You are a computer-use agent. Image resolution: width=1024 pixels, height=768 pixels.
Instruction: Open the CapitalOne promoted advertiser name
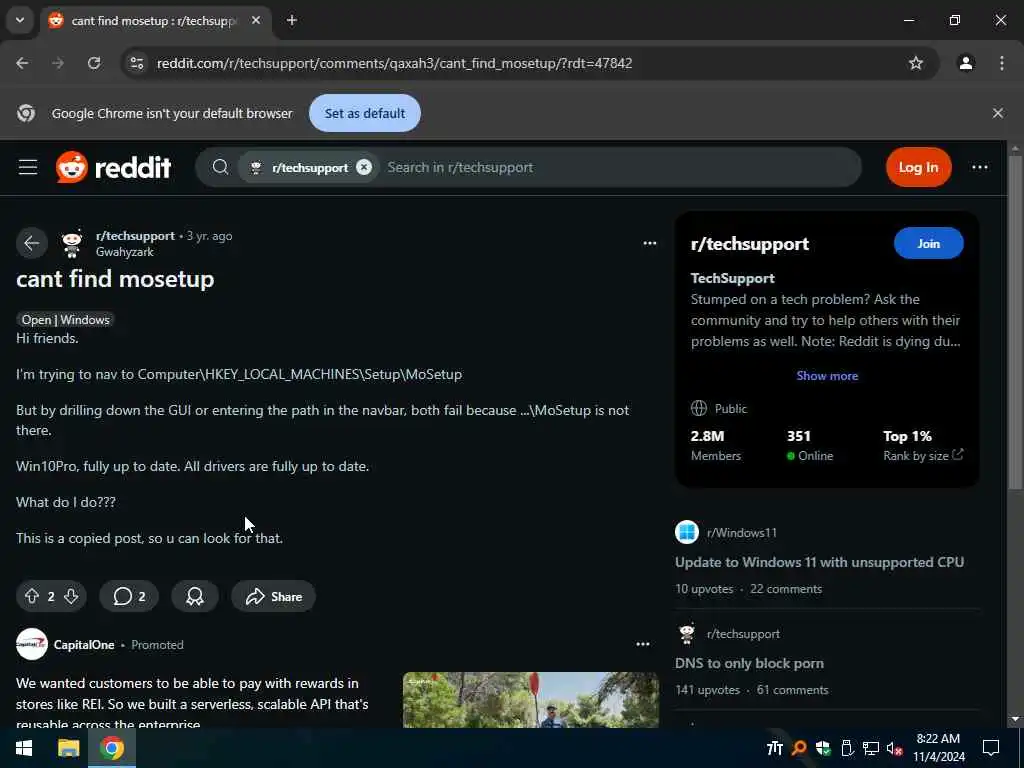[x=84, y=645]
